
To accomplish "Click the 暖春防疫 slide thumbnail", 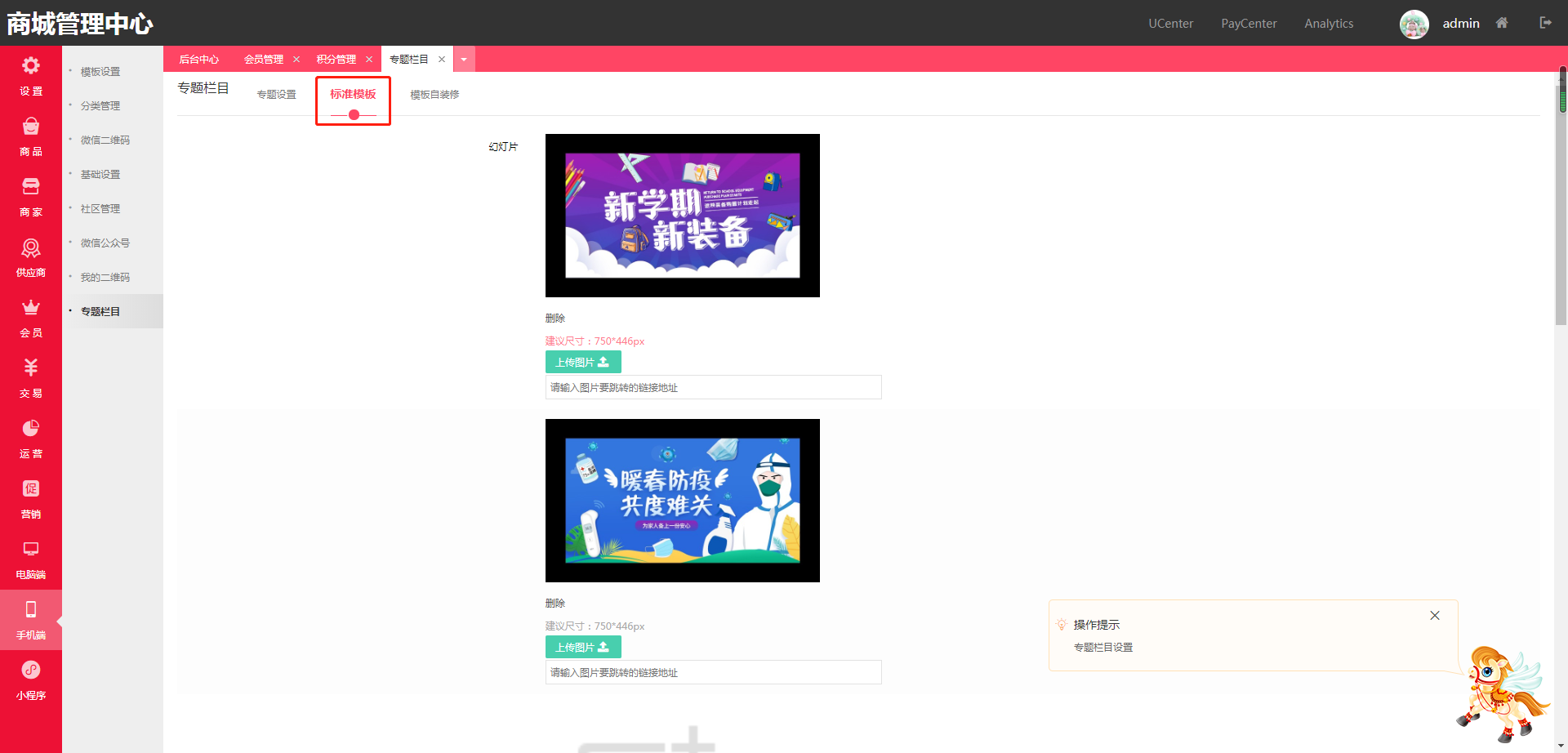I will point(683,501).
